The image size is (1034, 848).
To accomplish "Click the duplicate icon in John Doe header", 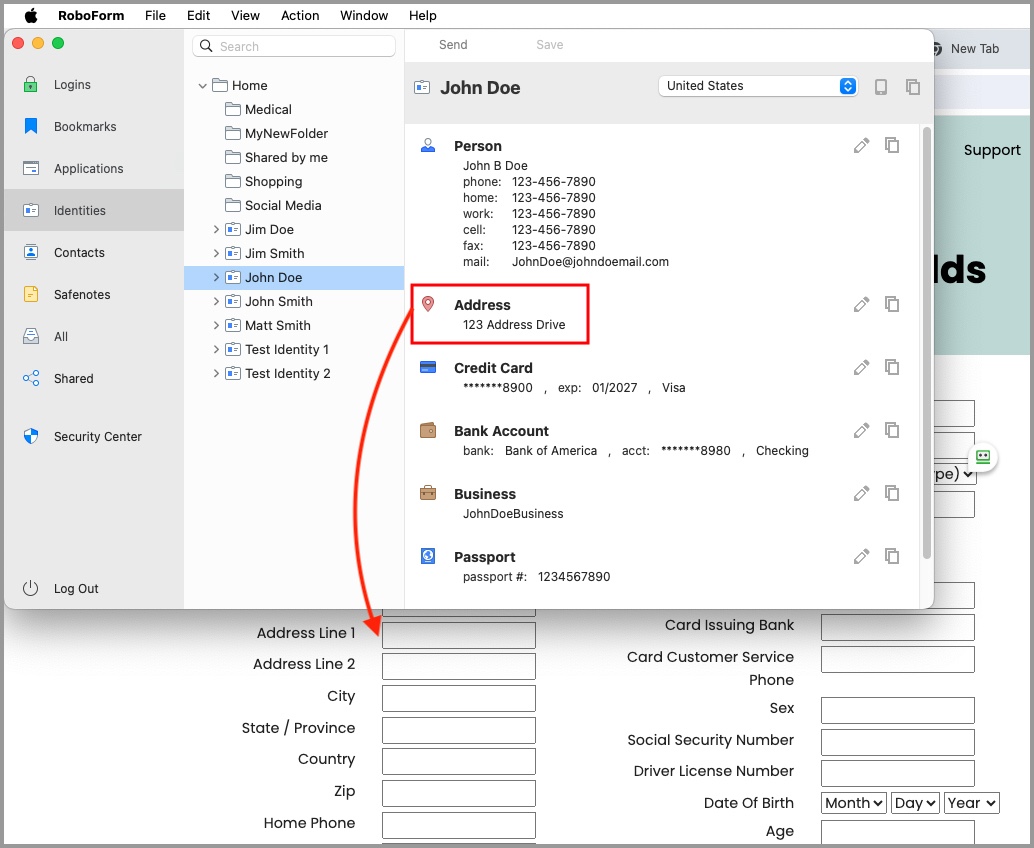I will (x=913, y=86).
